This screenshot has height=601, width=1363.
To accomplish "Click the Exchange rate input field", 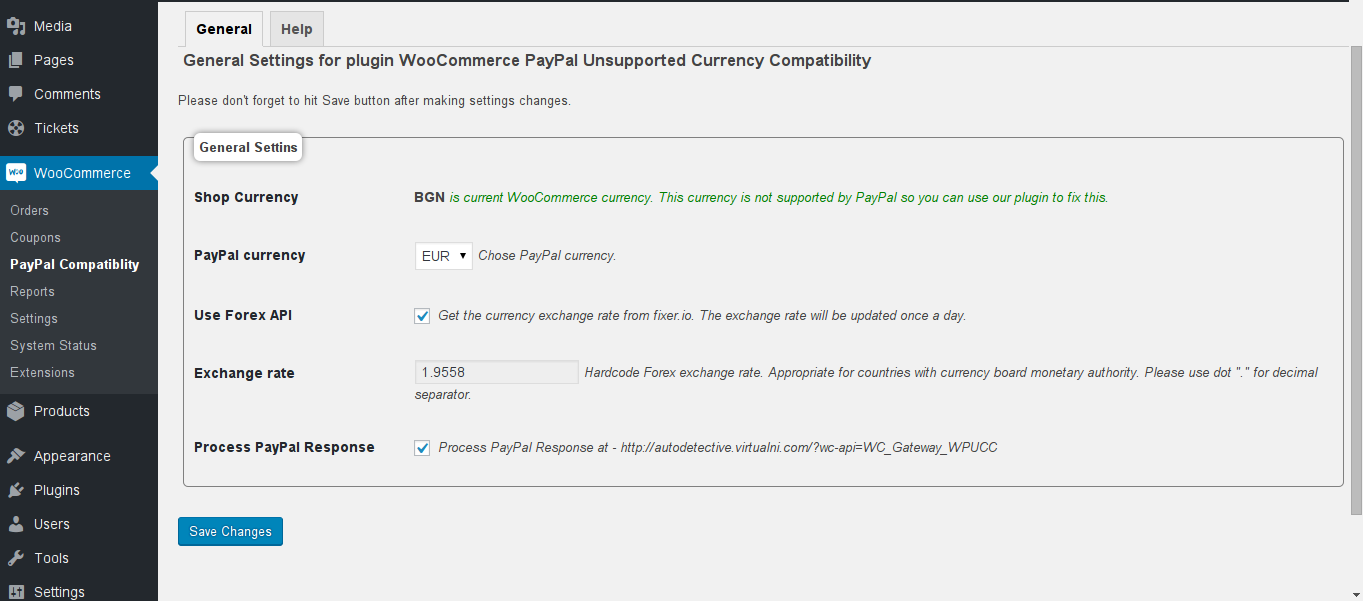I will click(x=497, y=372).
